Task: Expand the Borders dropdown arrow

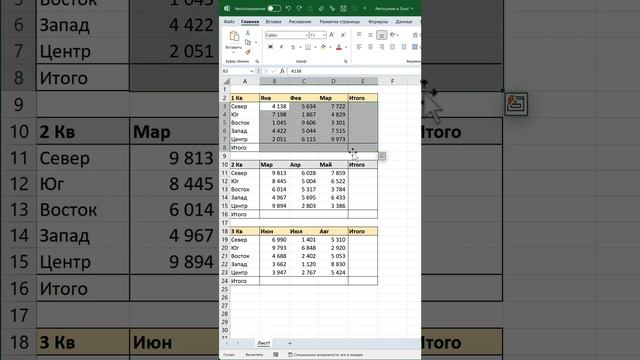Action: pyautogui.click(x=315, y=47)
